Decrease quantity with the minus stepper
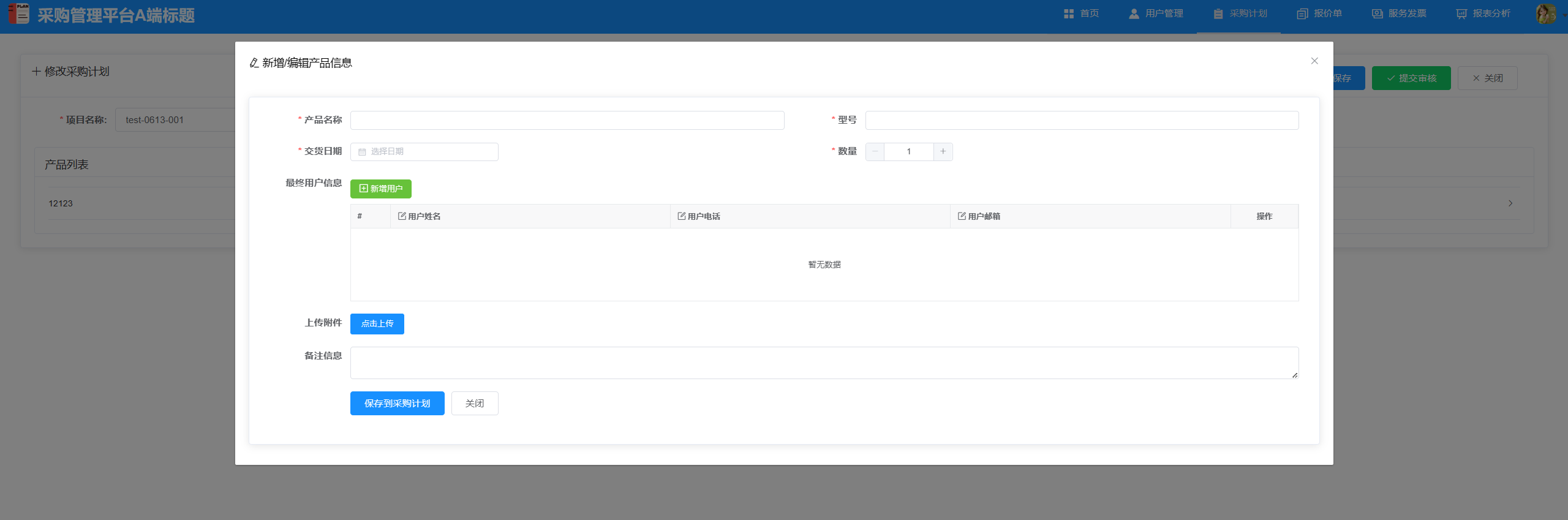 (875, 151)
